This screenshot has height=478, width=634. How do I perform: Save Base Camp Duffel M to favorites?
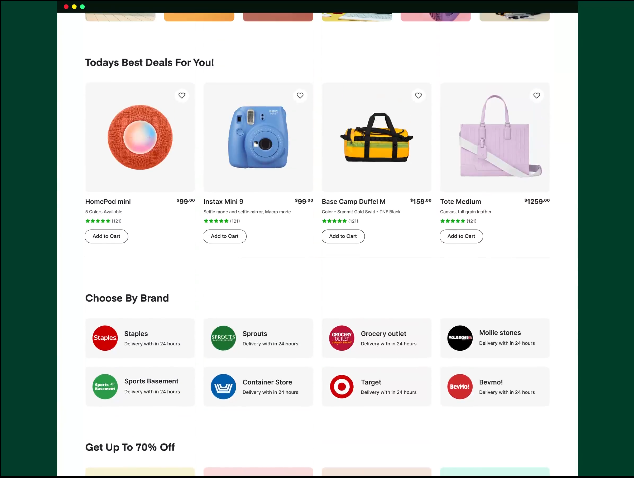click(418, 96)
